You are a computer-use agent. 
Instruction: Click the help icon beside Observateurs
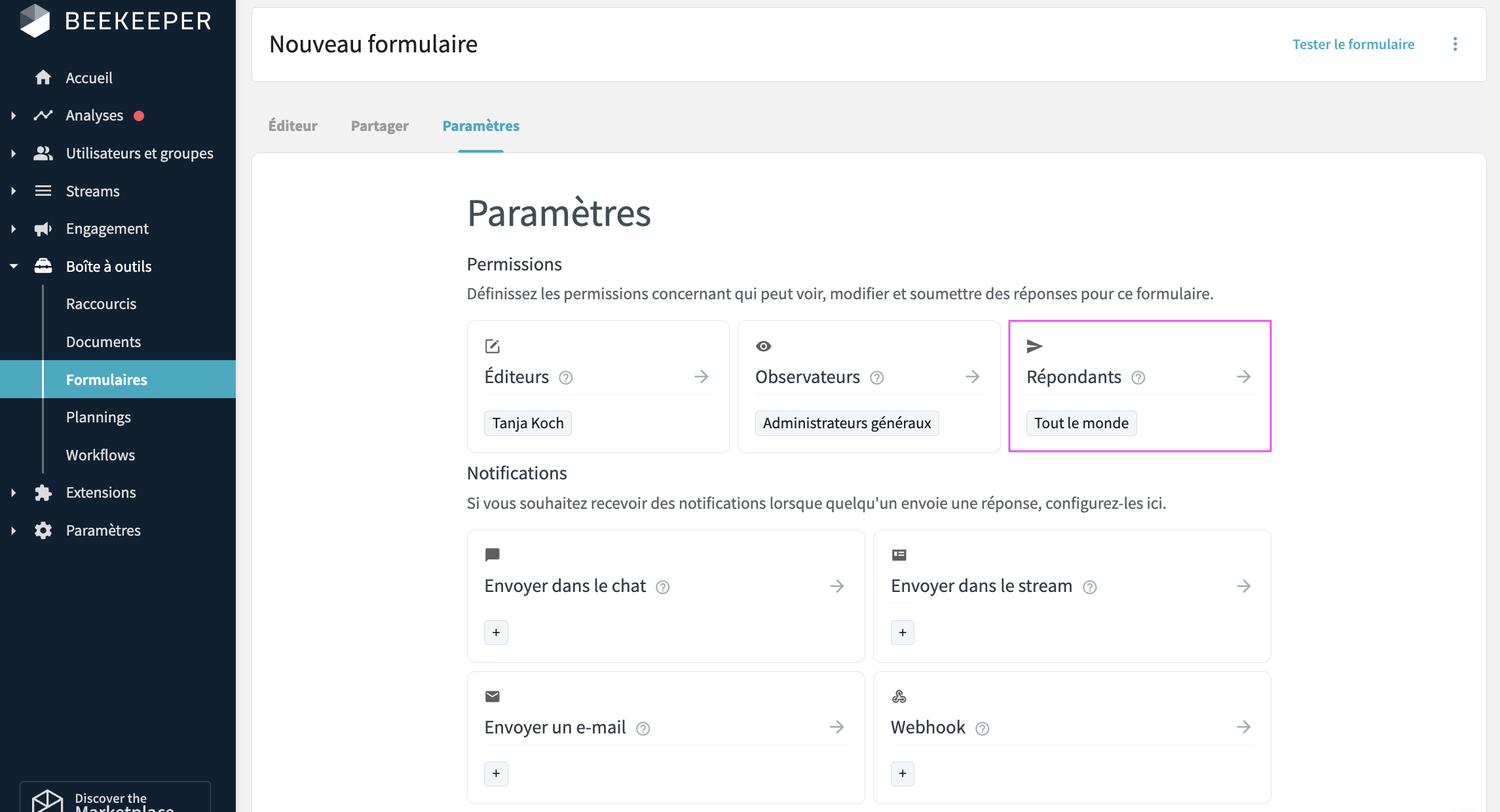pyautogui.click(x=877, y=378)
